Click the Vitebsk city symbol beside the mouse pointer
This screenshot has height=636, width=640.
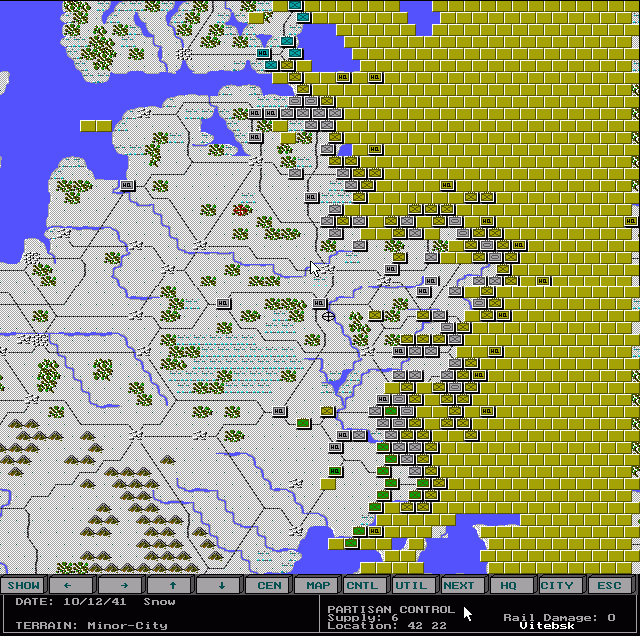click(x=327, y=269)
